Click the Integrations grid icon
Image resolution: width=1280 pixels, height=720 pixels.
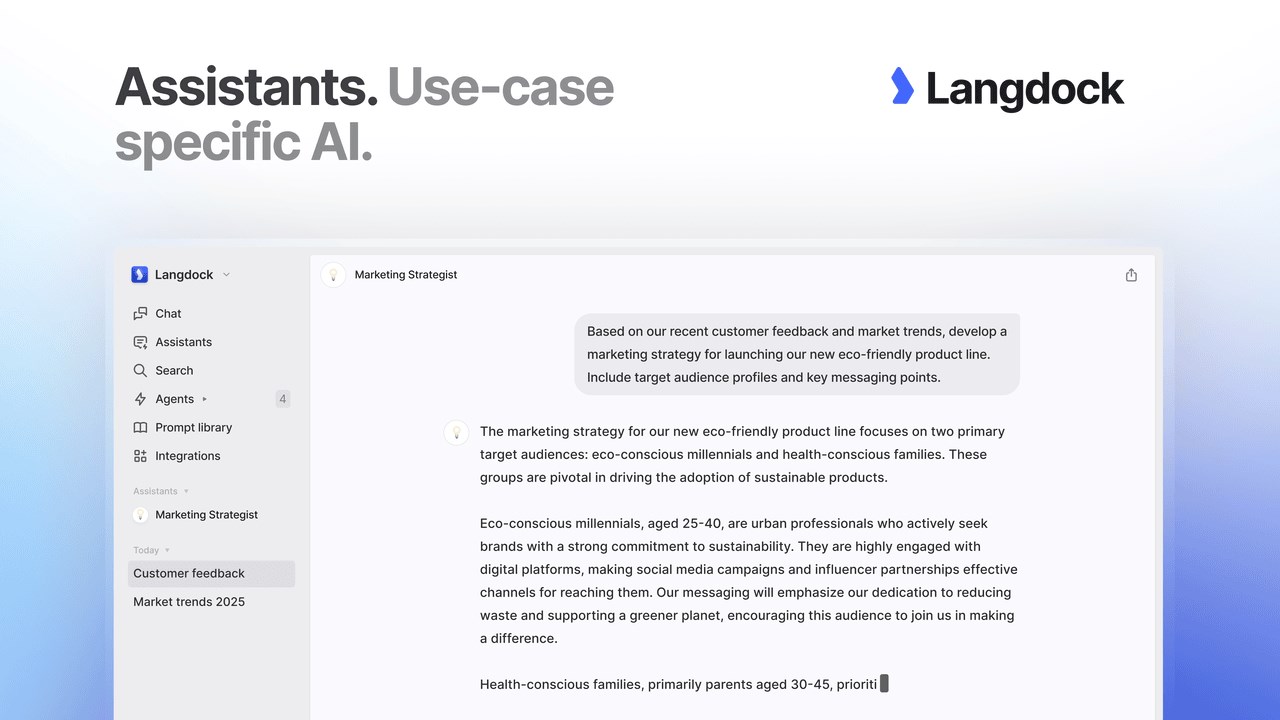[x=140, y=456]
